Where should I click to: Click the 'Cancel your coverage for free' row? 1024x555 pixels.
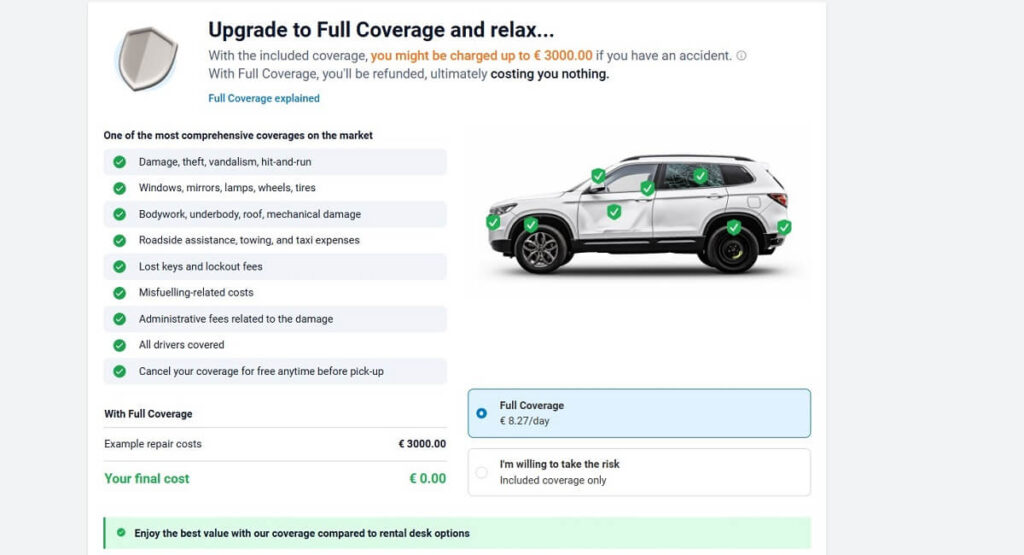(275, 371)
